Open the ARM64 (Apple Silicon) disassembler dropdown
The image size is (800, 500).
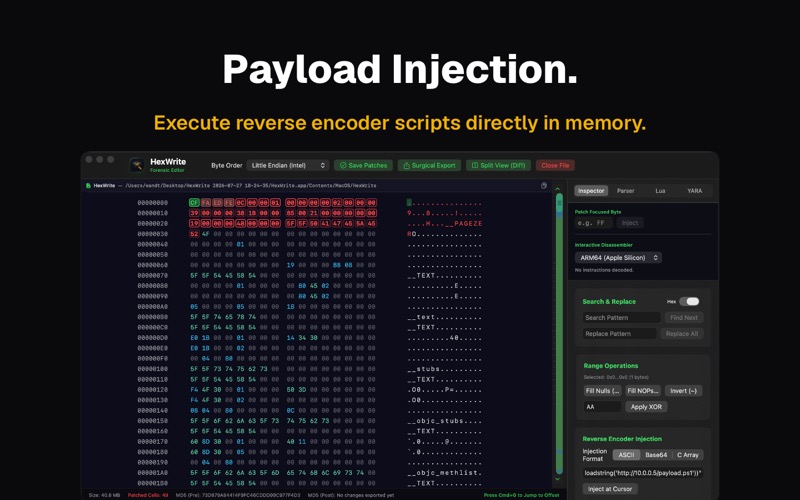(x=618, y=258)
